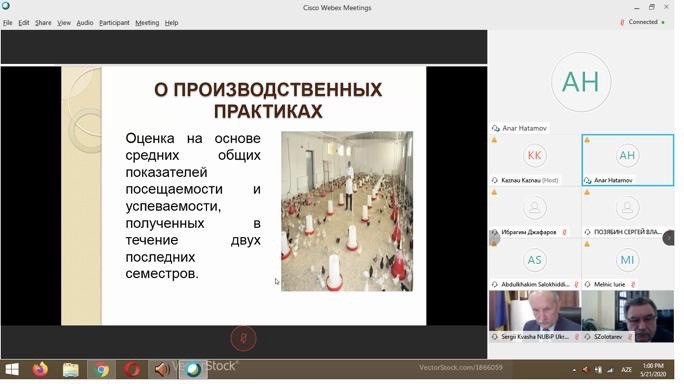Click the Webex Meetings taskbar icon
This screenshot has width=684, height=384.
click(x=193, y=370)
